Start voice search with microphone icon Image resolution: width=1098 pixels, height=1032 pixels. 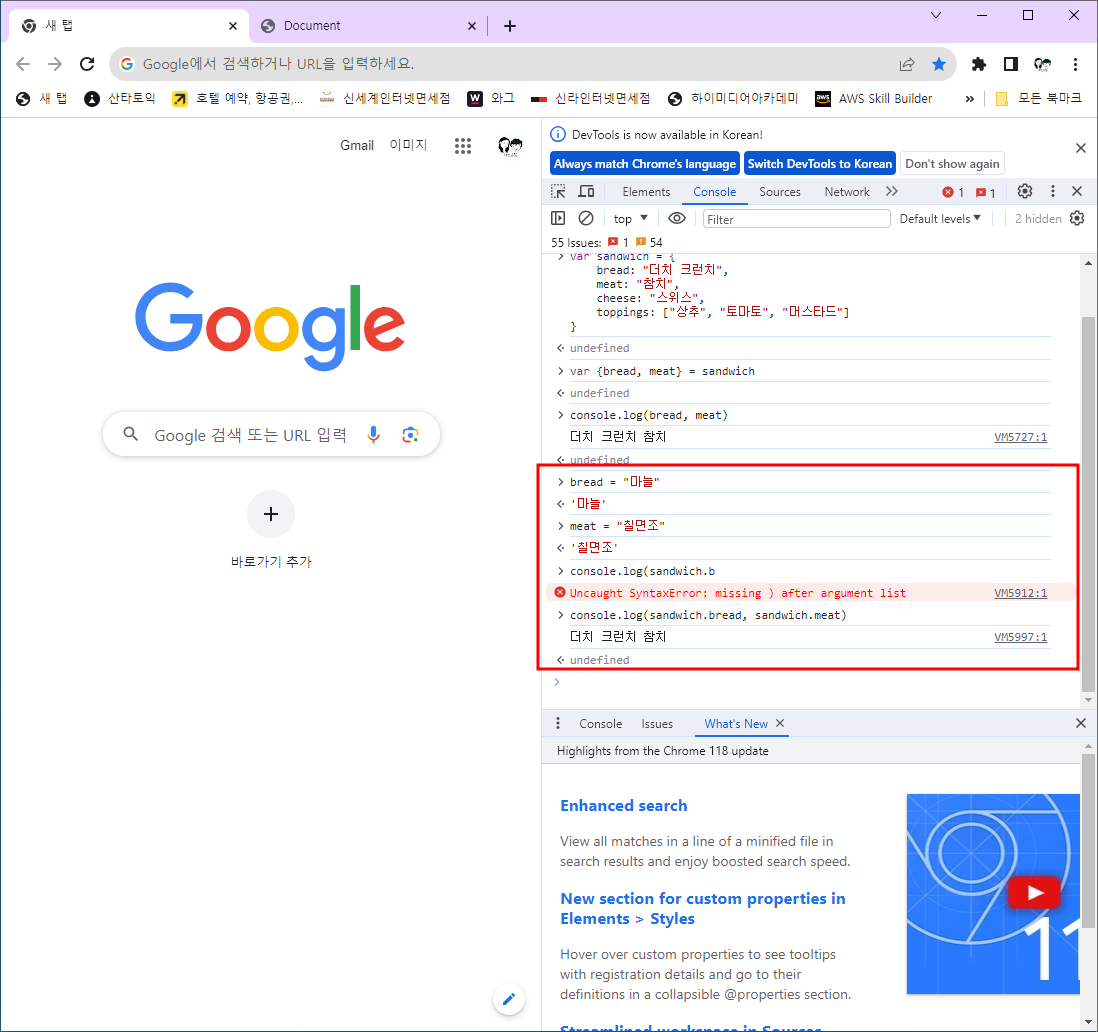coord(373,435)
